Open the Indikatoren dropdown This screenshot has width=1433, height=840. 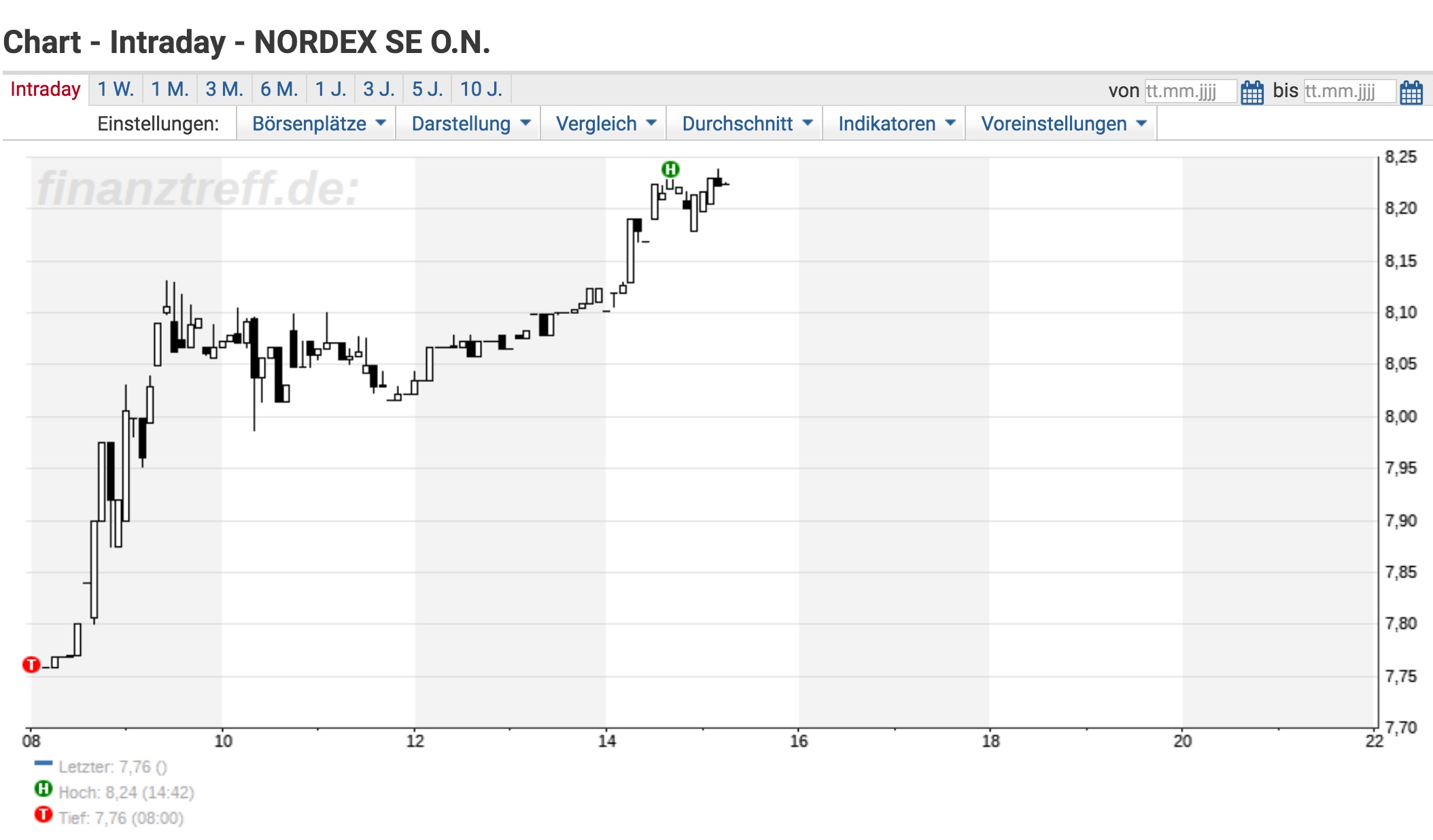[x=893, y=123]
